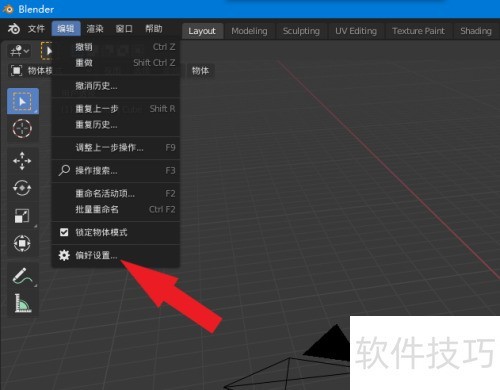Open the editor type dropdown

pyautogui.click(x=20, y=51)
